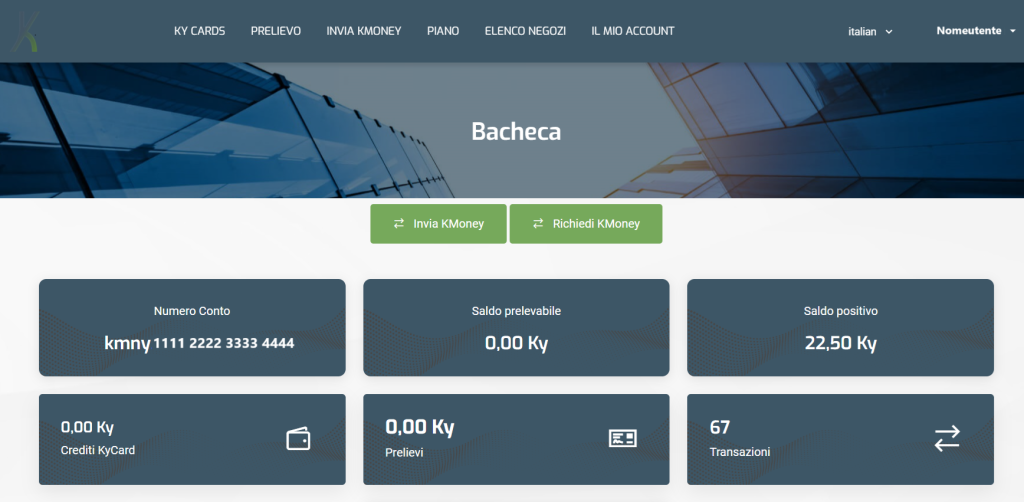Click the Numero Conto account card
Image resolution: width=1024 pixels, height=502 pixels.
192,328
